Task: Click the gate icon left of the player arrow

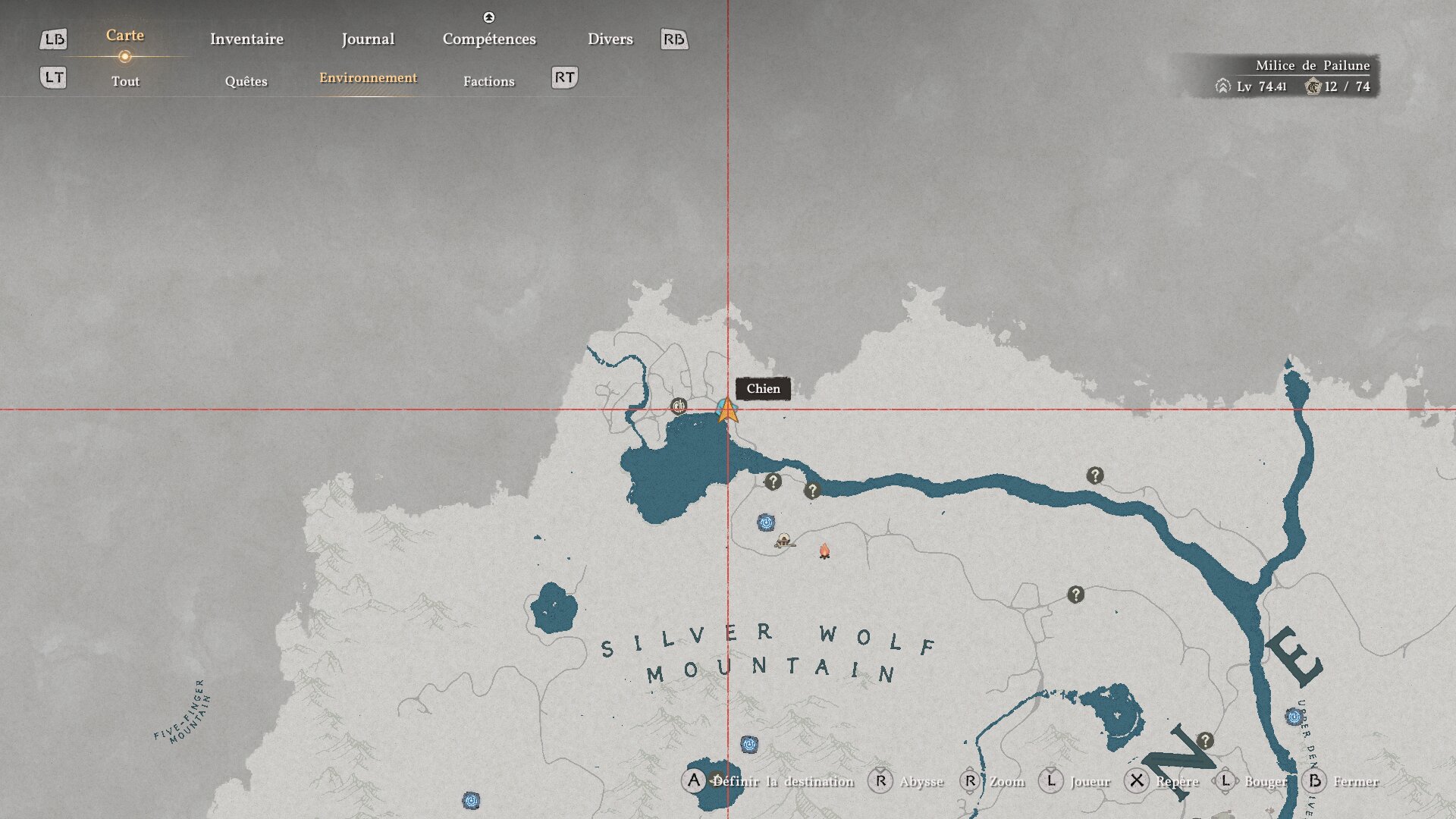Action: click(x=679, y=406)
